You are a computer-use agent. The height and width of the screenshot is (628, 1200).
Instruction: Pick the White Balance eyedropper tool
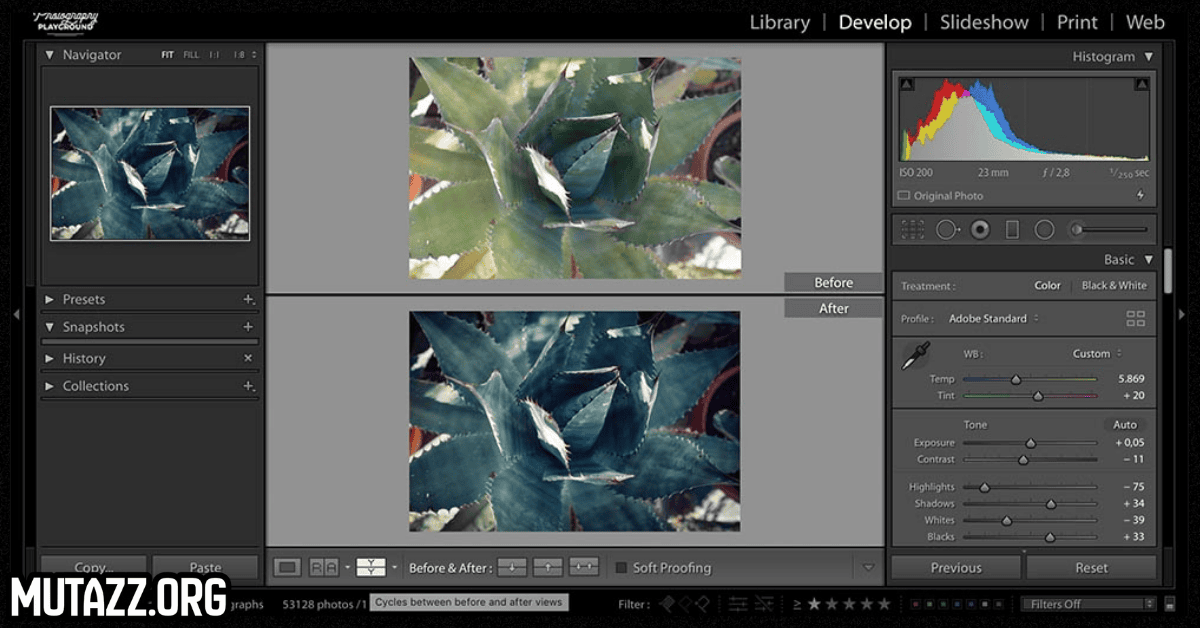click(x=915, y=357)
